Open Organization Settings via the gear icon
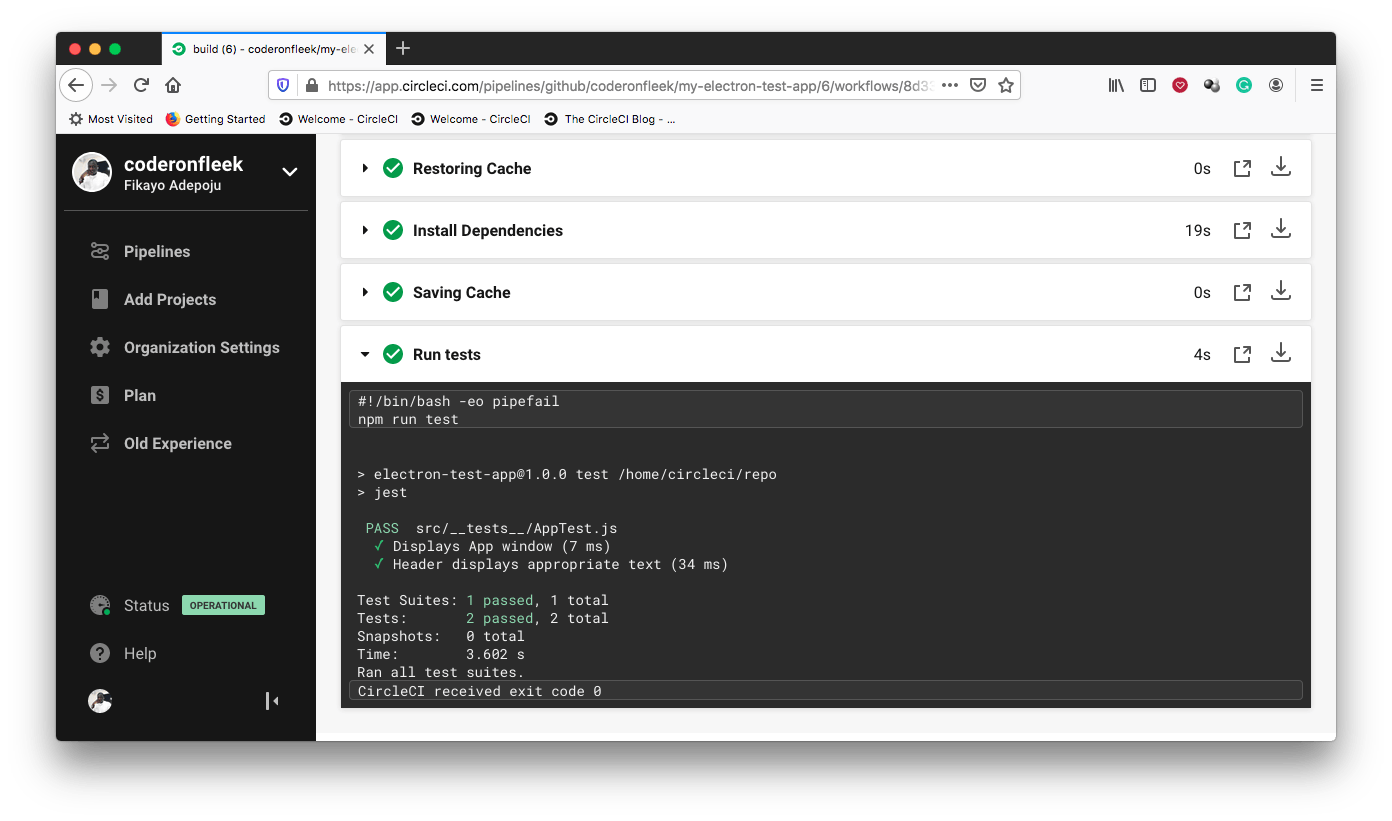 pyautogui.click(x=98, y=347)
